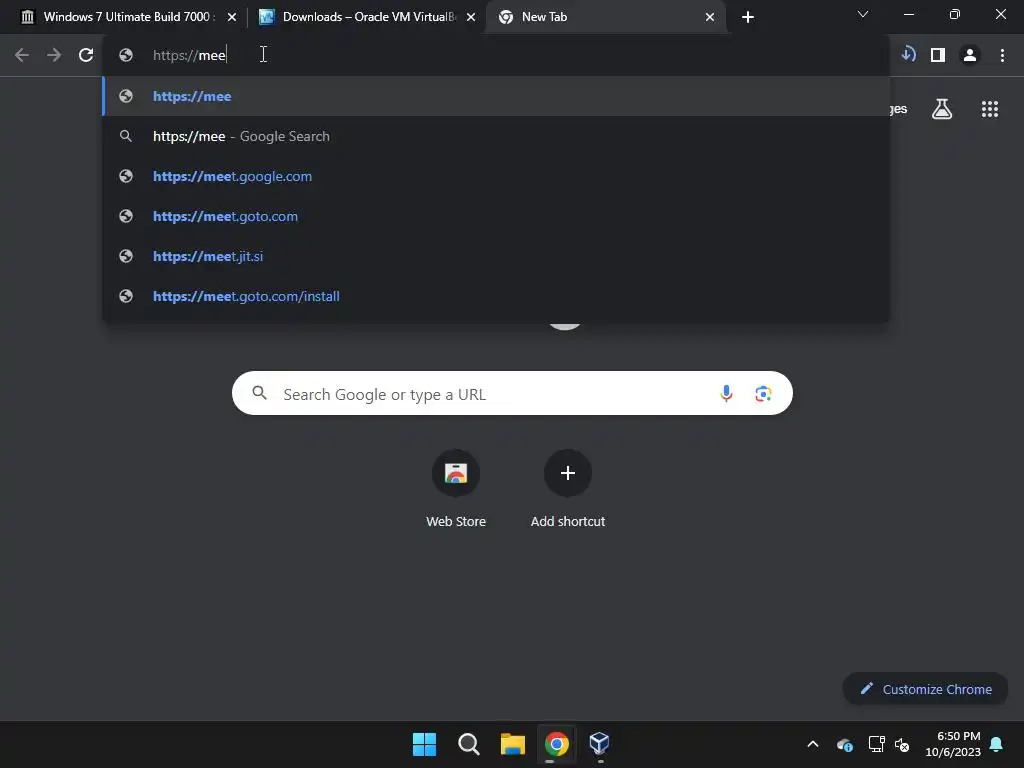
Task: Open Customize Chrome button
Action: [925, 689]
